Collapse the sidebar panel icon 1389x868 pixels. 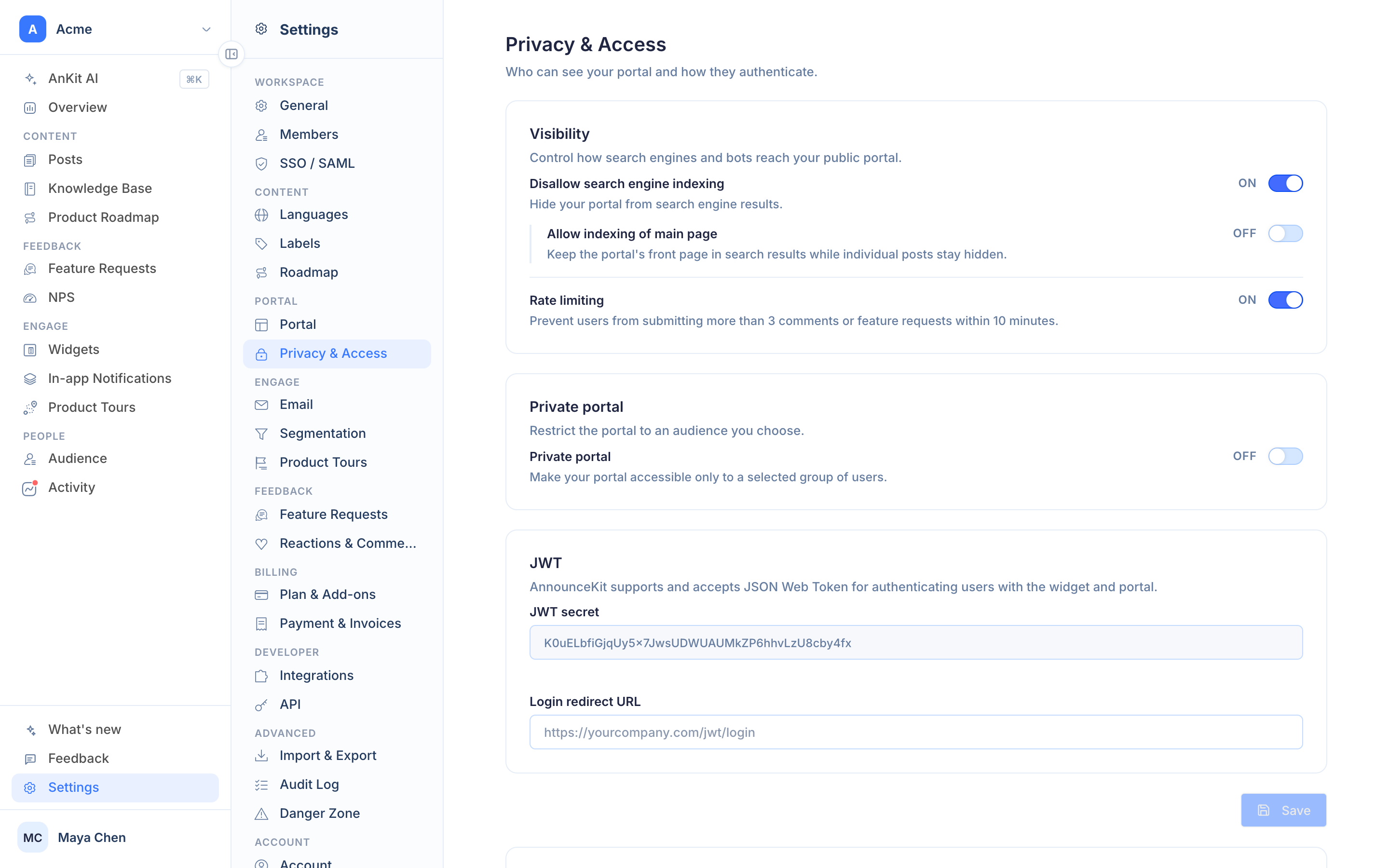point(231,54)
